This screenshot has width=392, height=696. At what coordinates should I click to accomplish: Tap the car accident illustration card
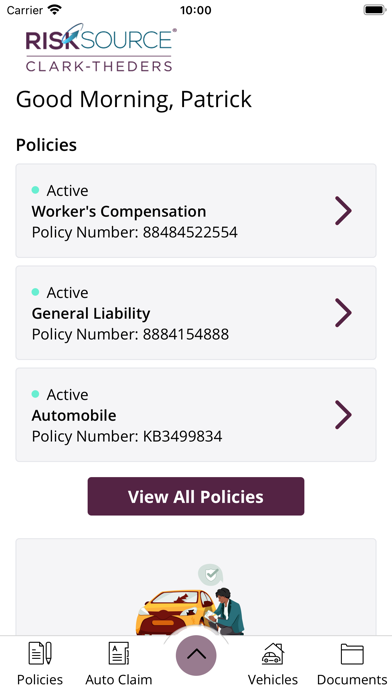click(196, 587)
